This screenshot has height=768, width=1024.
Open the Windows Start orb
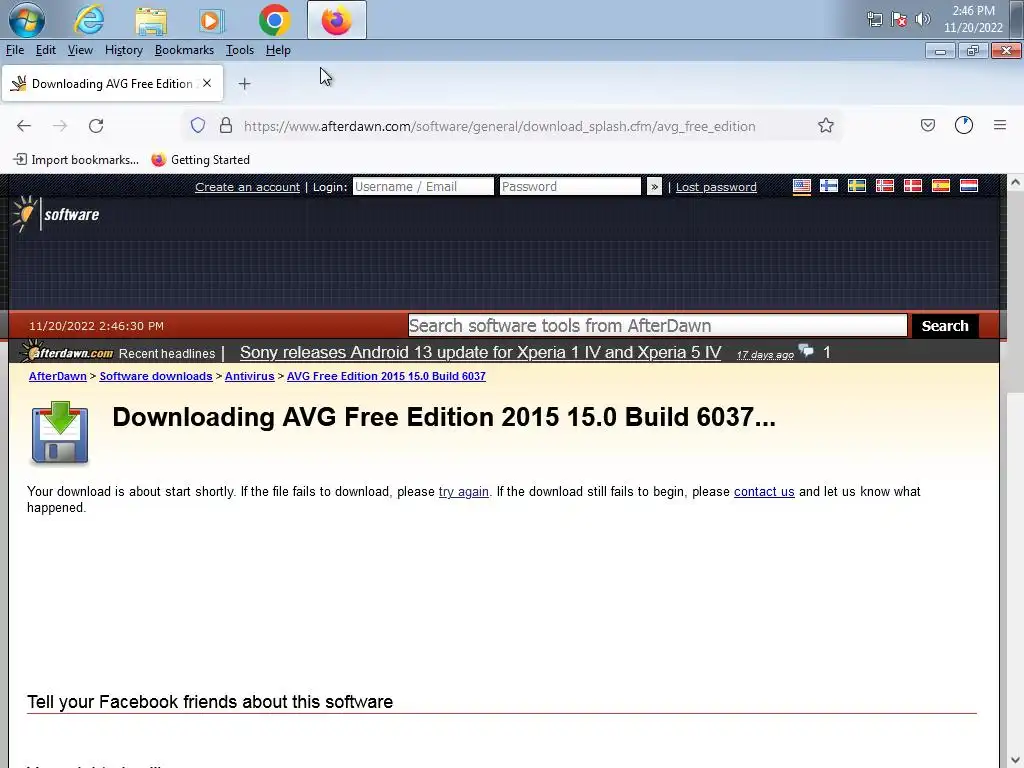(26, 20)
